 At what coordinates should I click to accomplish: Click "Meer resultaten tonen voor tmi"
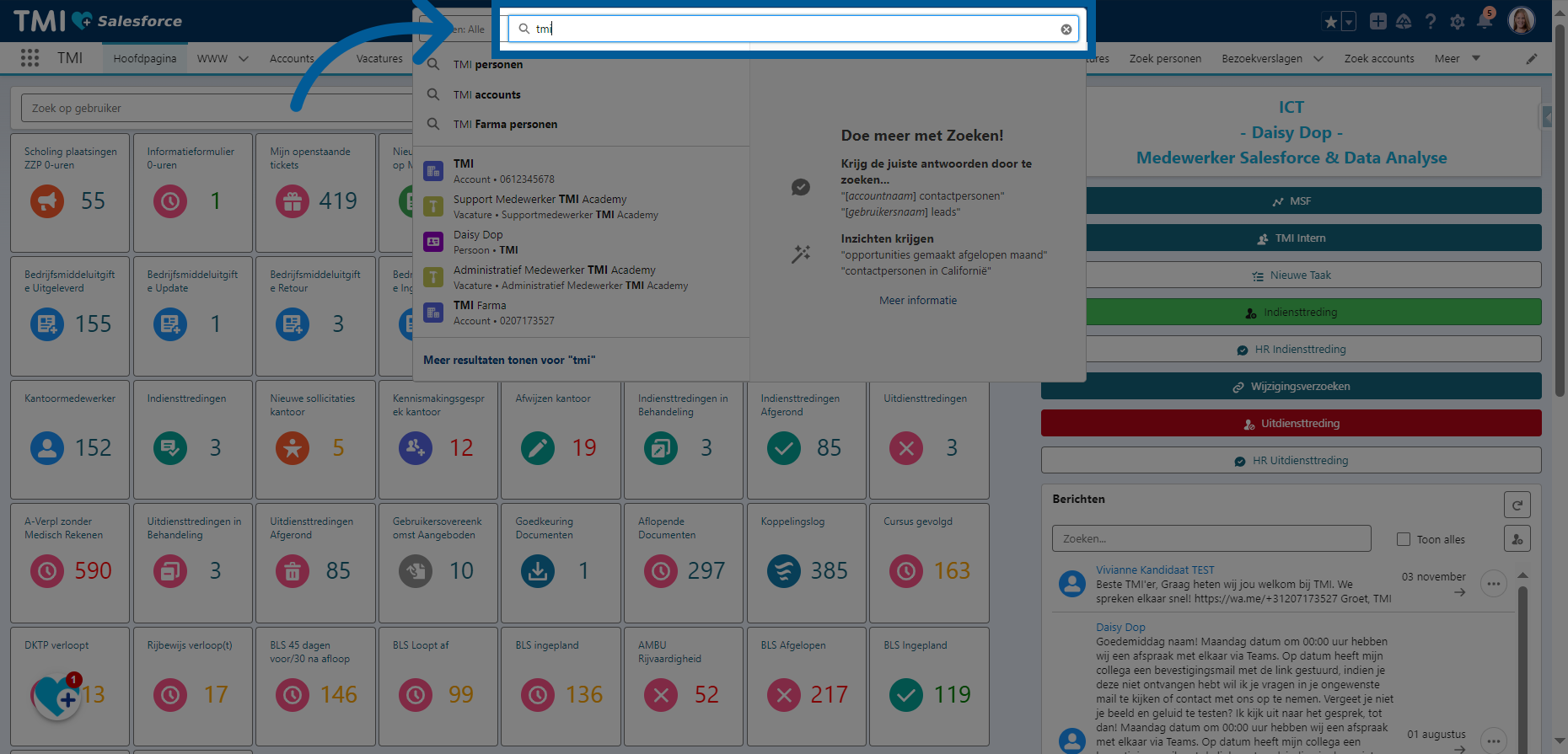pyautogui.click(x=509, y=360)
